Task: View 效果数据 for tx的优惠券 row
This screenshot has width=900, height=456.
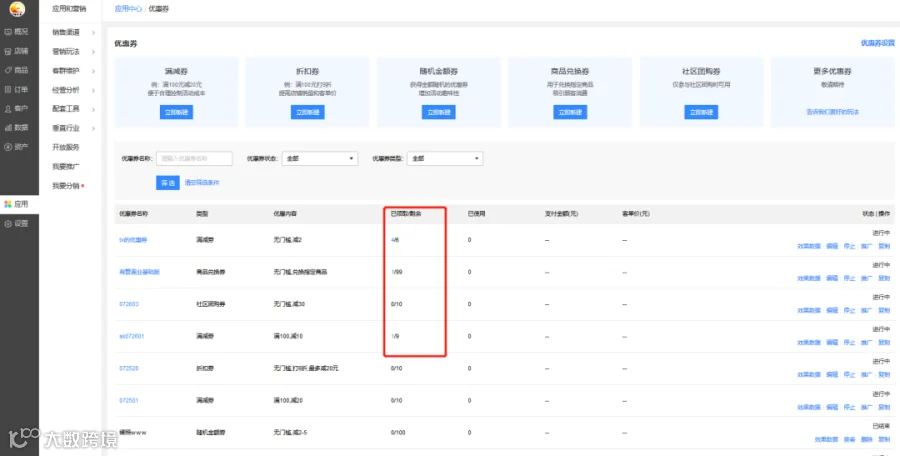Action: pyautogui.click(x=809, y=246)
